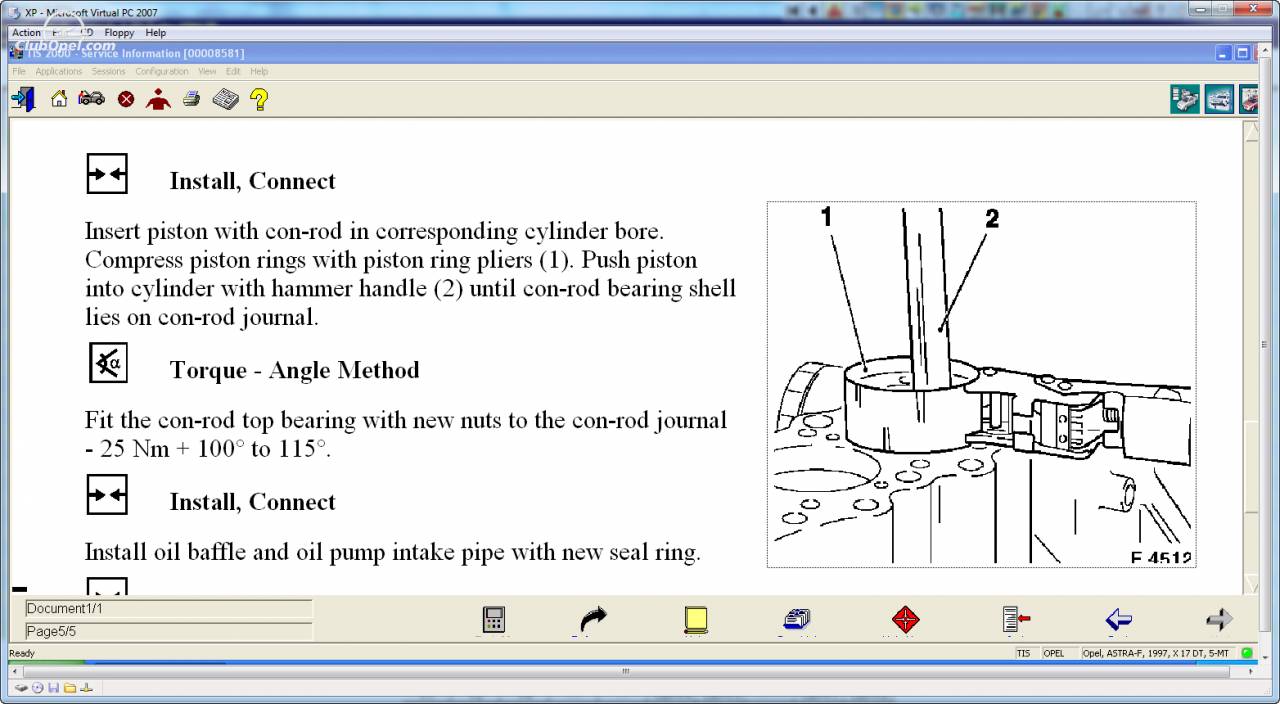
Task: Click the install symbol above the oil baffle line
Action: point(107,495)
